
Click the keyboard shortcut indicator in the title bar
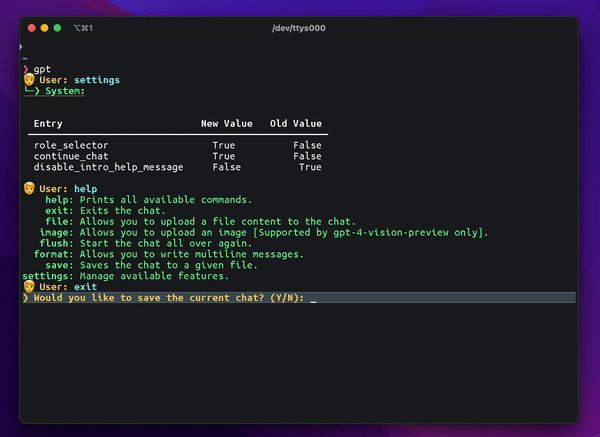[x=83, y=28]
